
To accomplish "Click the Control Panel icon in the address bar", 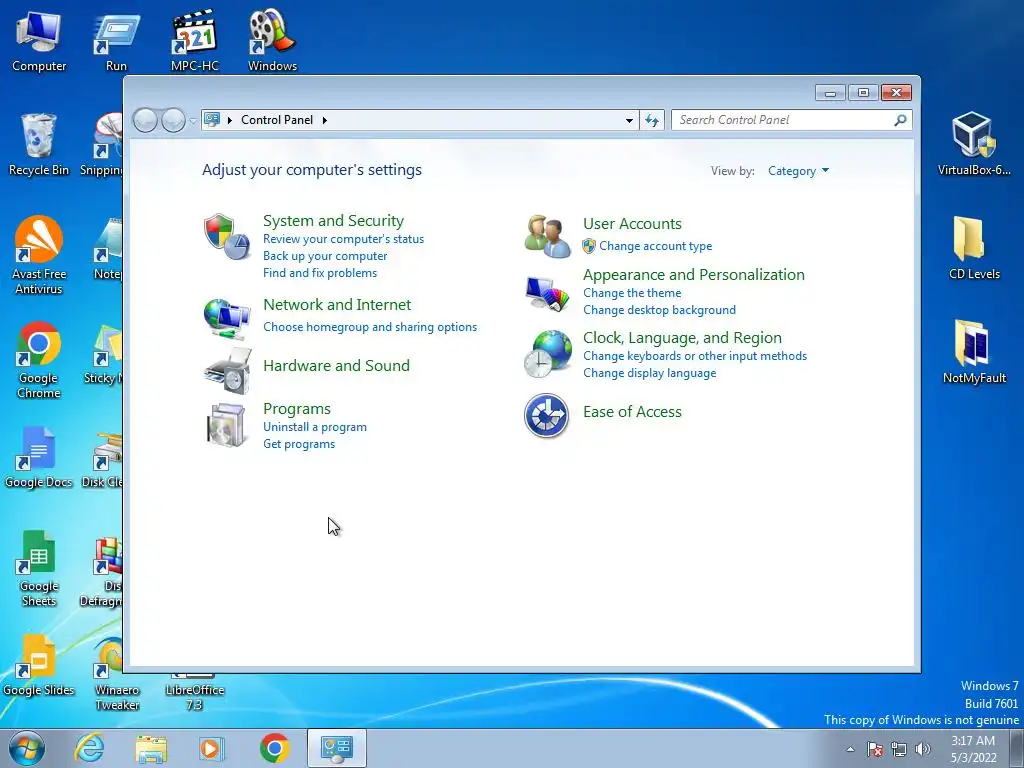I will 212,120.
